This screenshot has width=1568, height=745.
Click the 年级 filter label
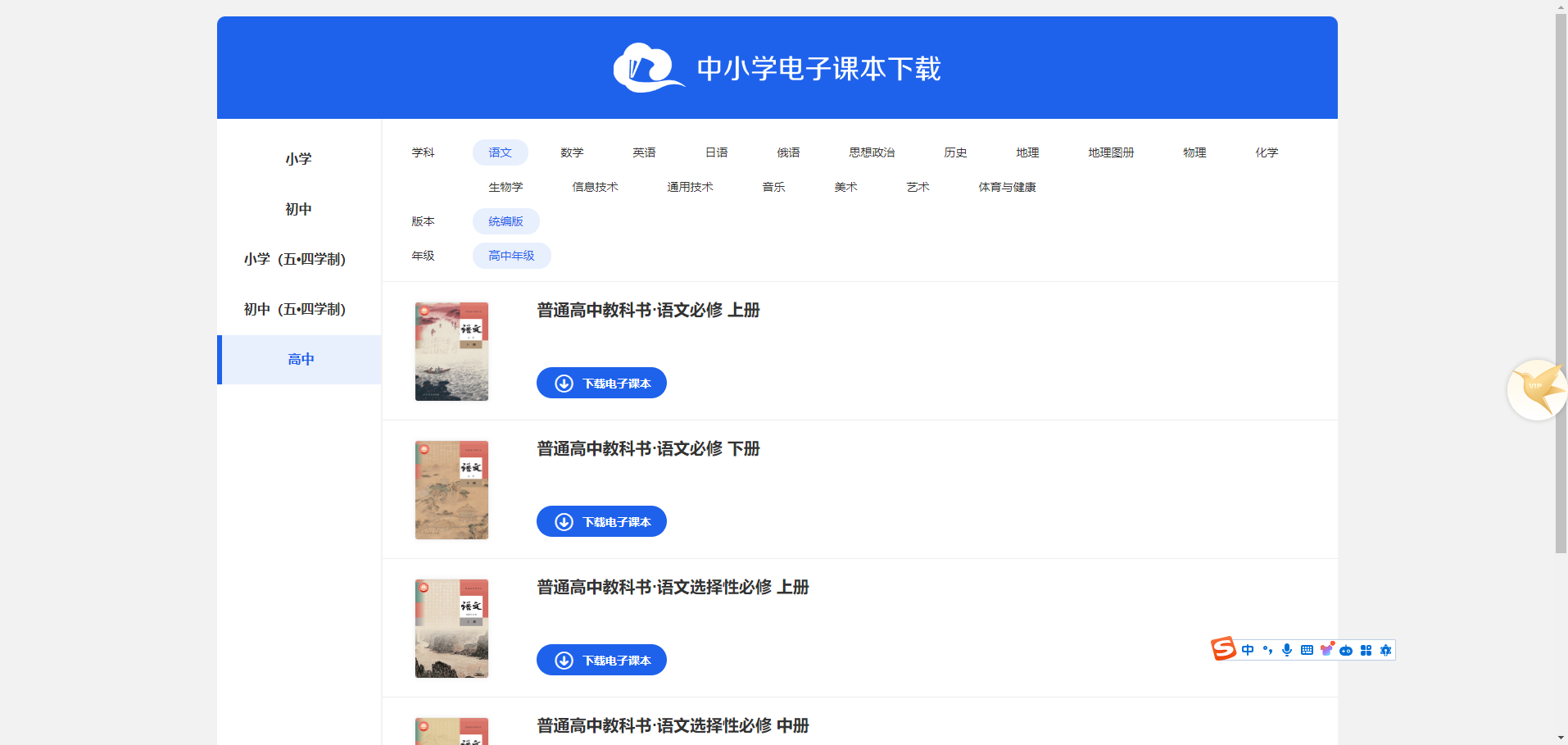coord(423,256)
